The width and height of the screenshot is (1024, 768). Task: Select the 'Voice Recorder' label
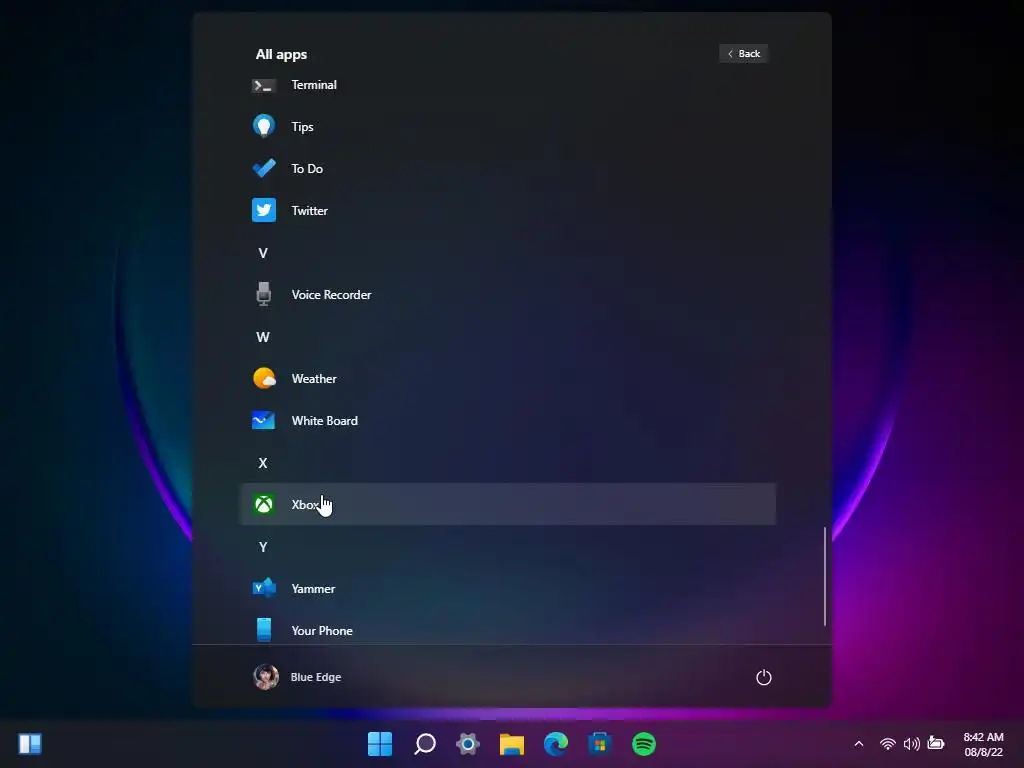coord(331,295)
